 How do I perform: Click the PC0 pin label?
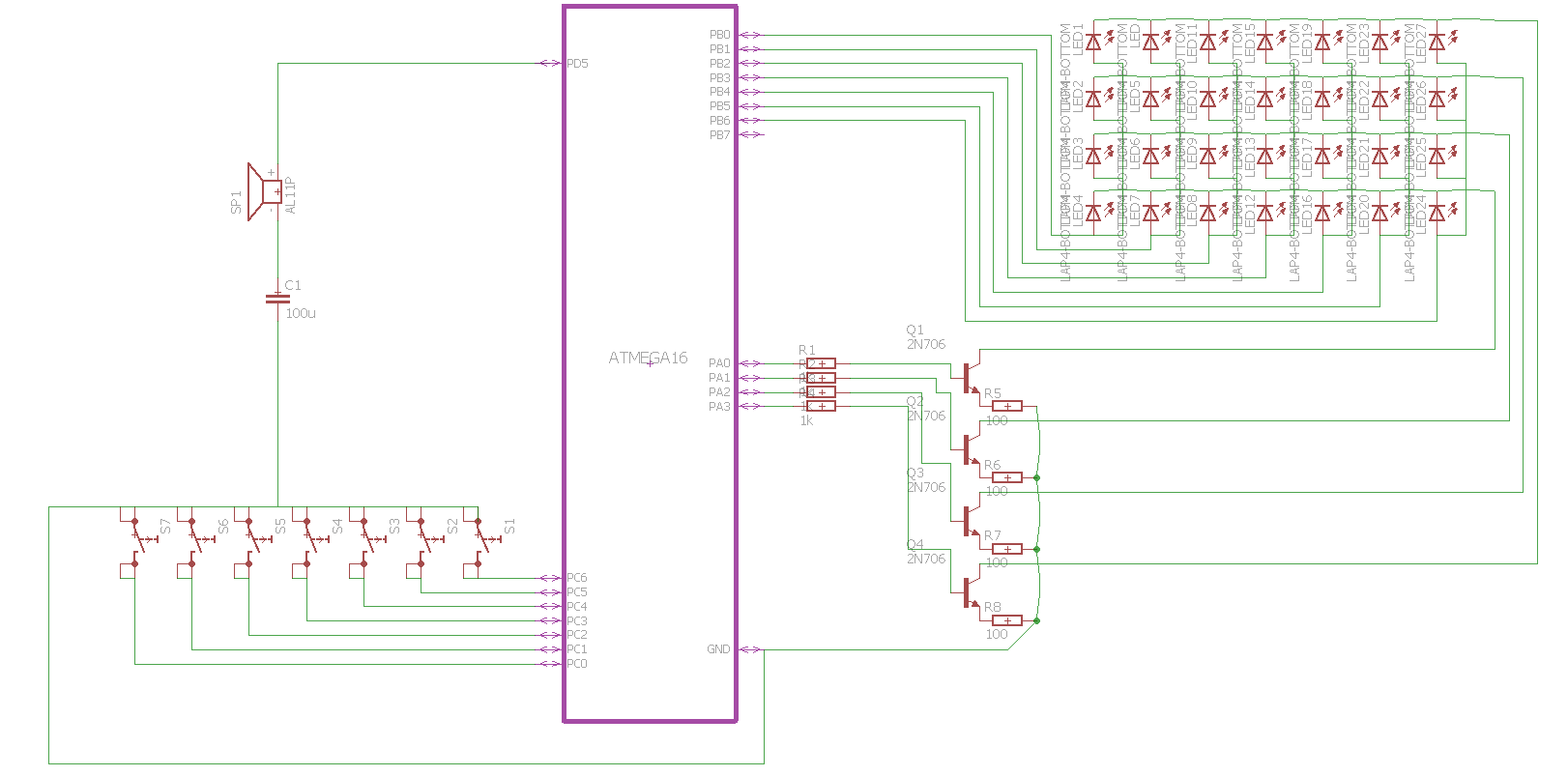pos(577,664)
